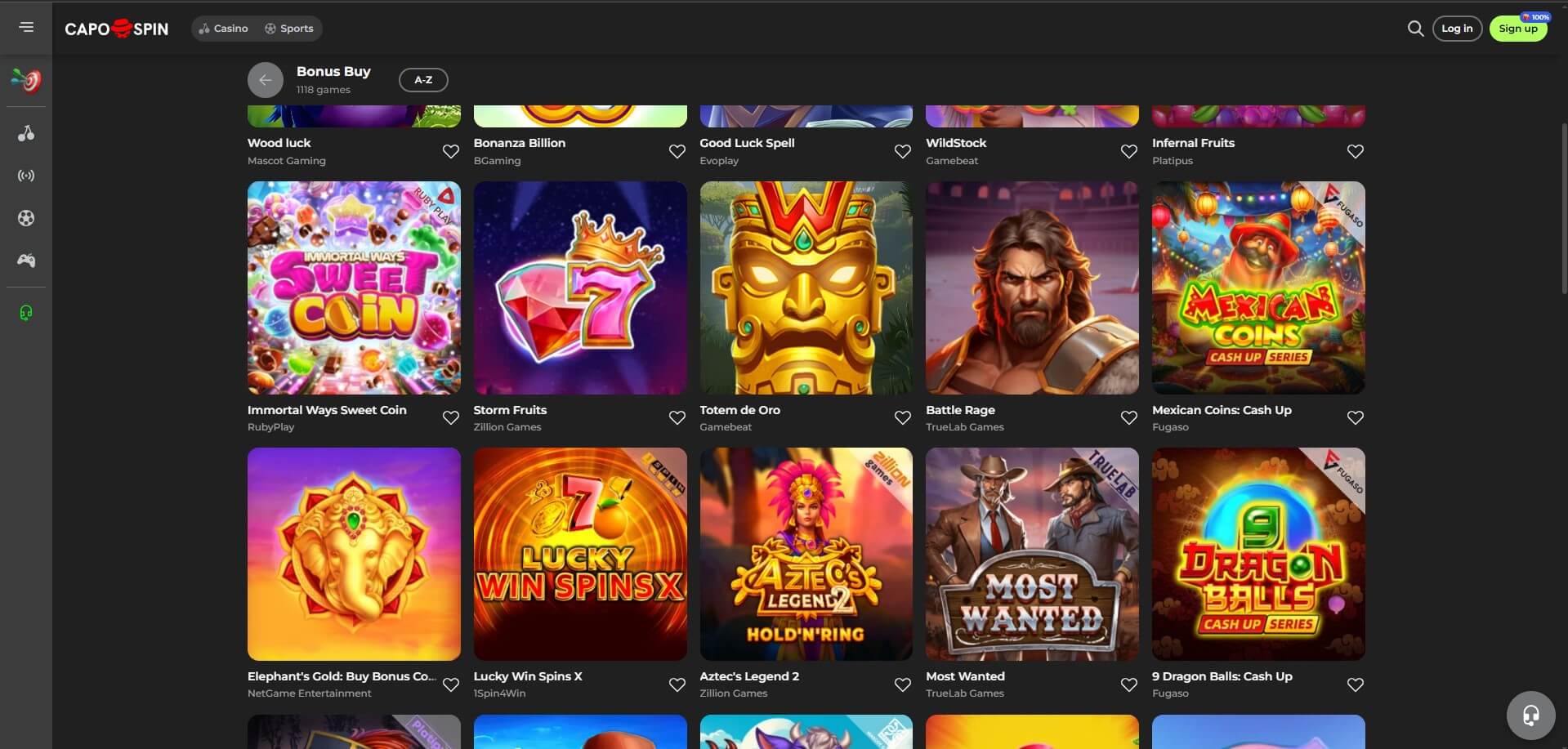Play 9 Dragon Balls thumbnail

click(x=1258, y=554)
